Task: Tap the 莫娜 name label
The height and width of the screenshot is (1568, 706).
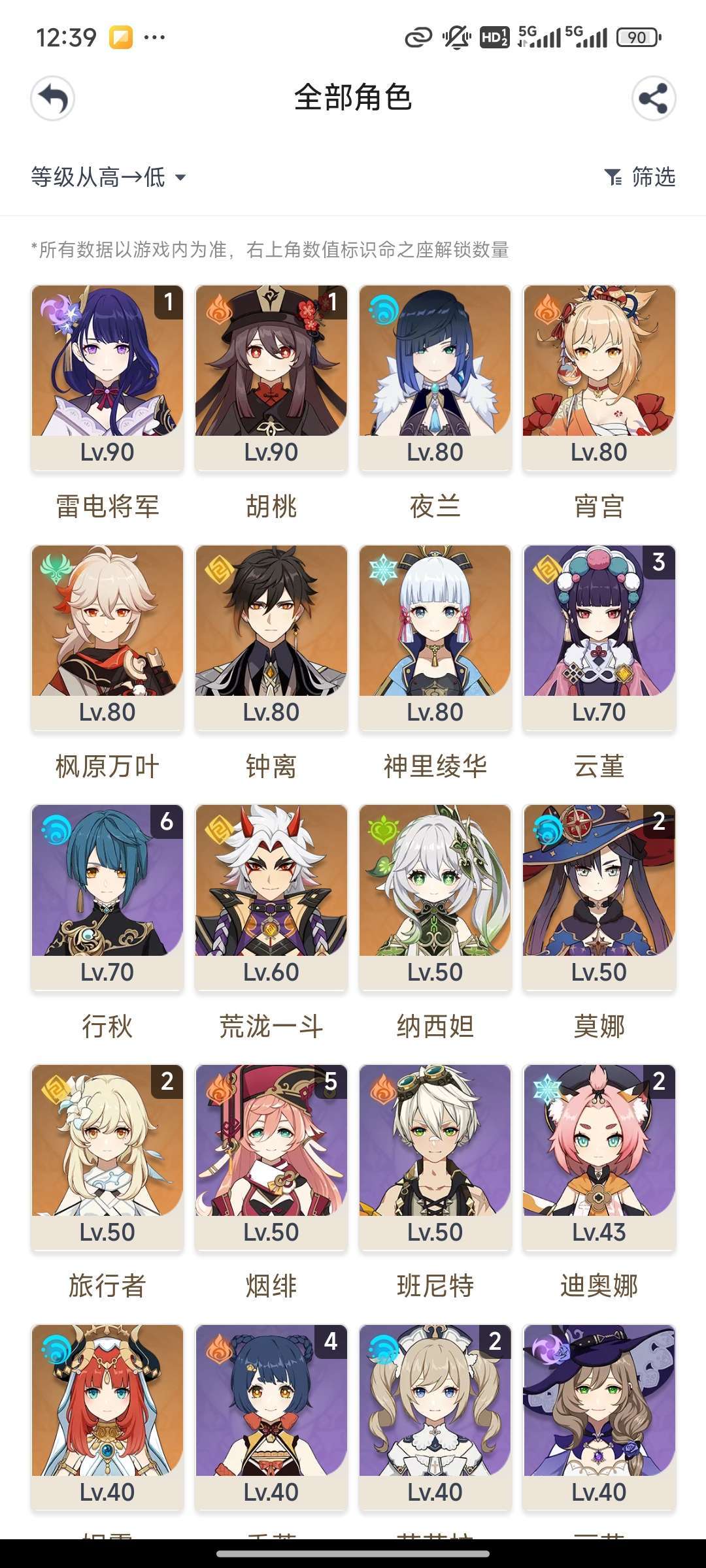Action: (x=599, y=1026)
